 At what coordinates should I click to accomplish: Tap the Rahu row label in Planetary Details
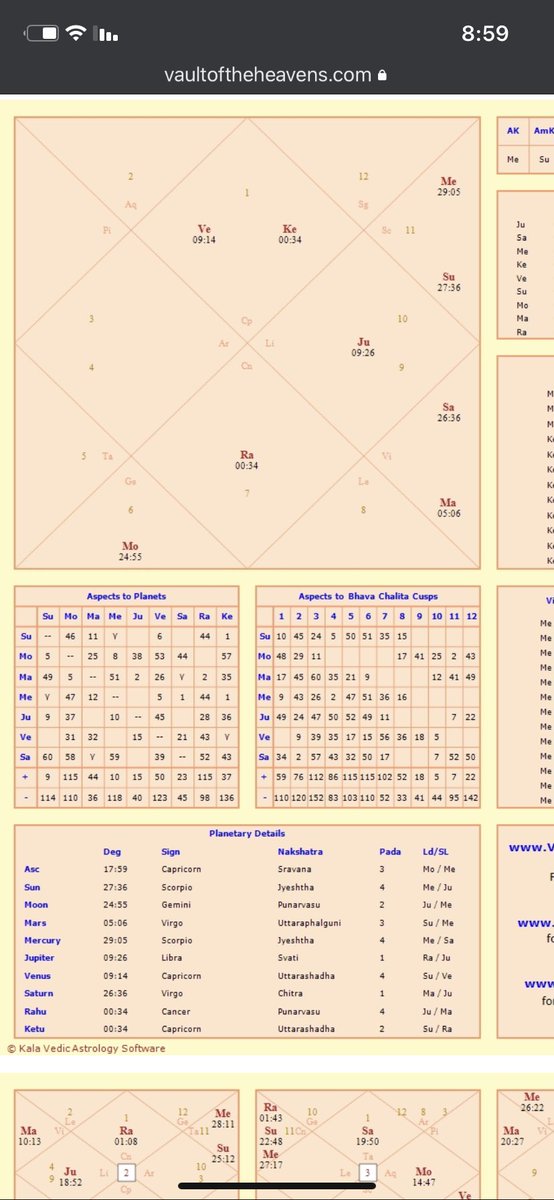tap(34, 1011)
